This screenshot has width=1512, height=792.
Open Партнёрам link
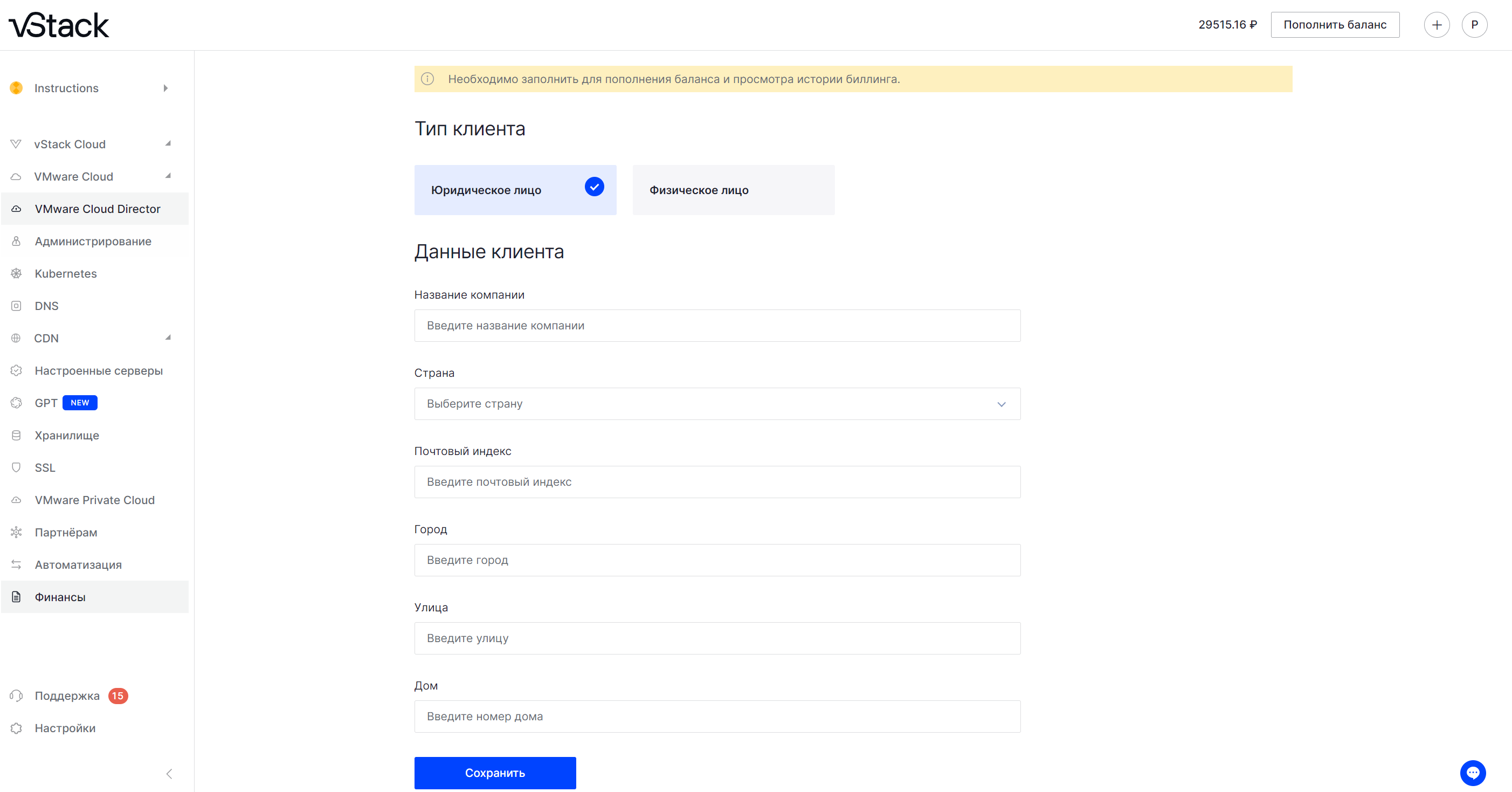(95, 532)
